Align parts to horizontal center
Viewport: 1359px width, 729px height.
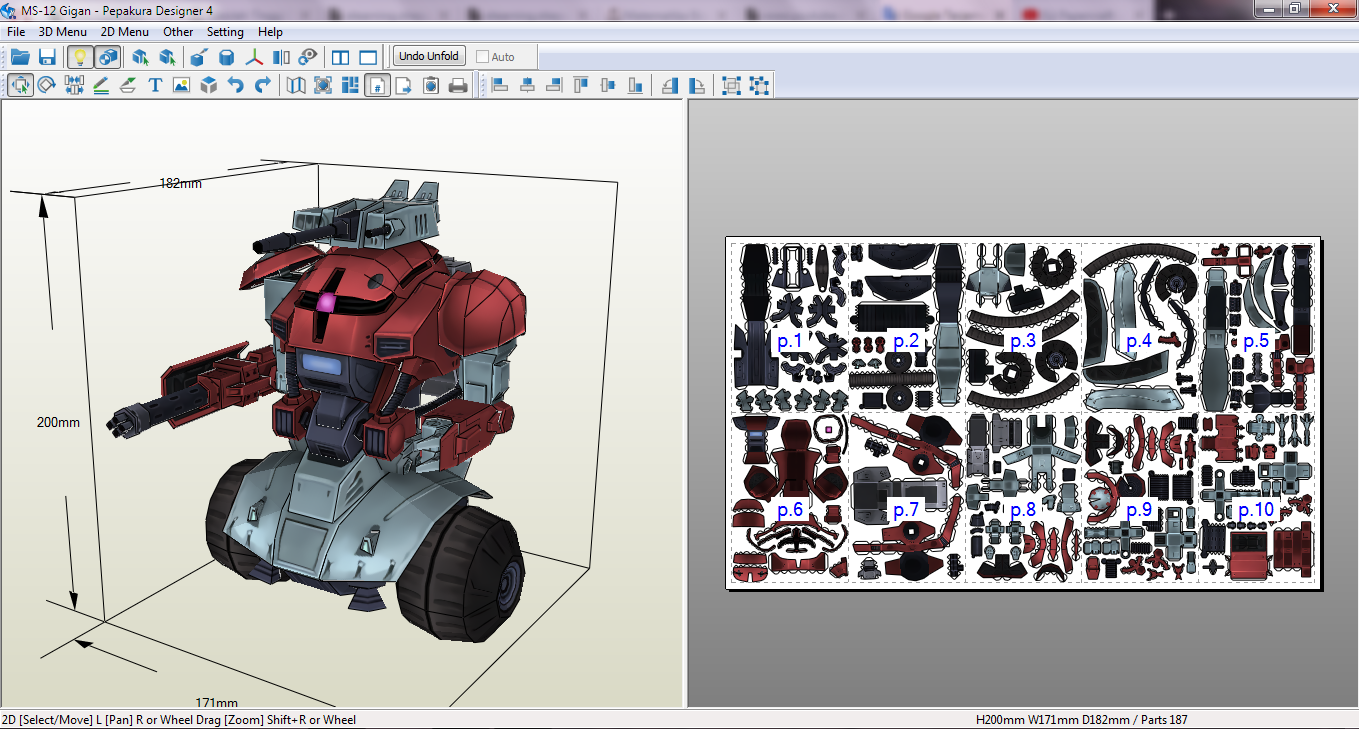coord(527,85)
